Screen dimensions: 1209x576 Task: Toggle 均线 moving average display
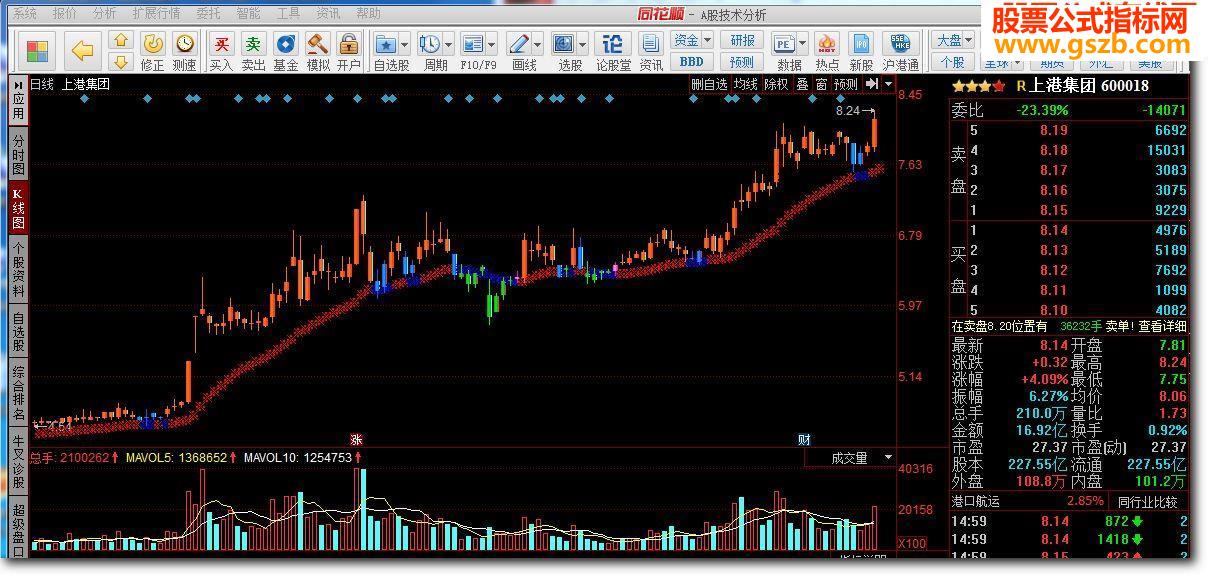tap(745, 85)
